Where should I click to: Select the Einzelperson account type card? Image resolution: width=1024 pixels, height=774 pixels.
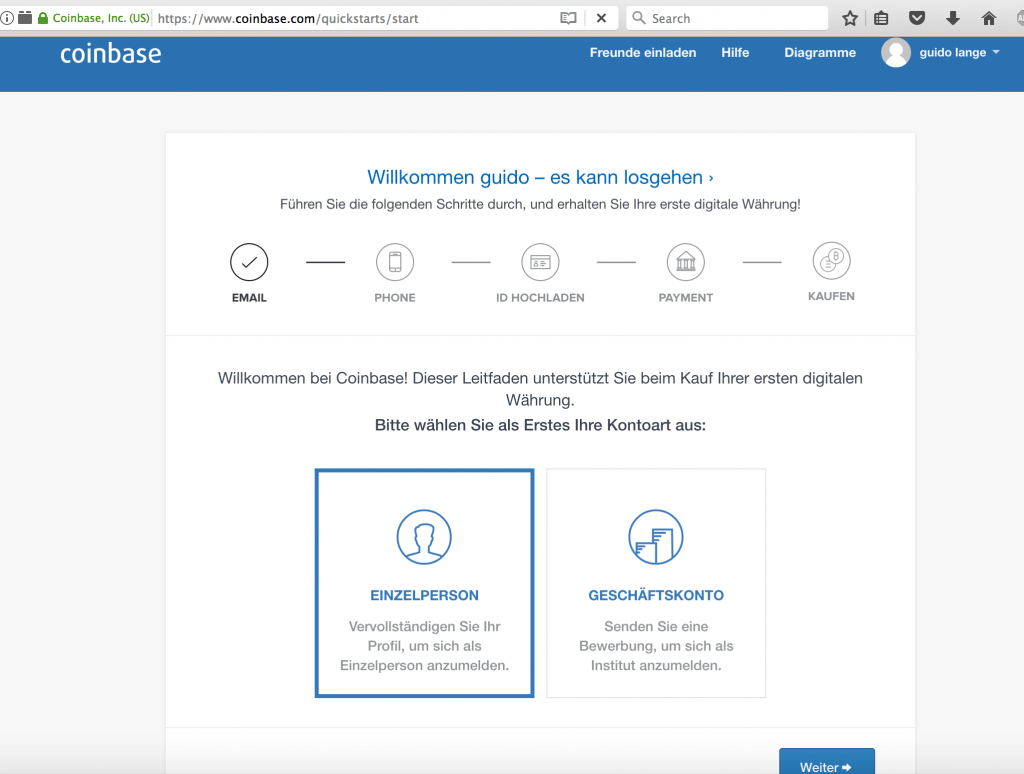[424, 583]
